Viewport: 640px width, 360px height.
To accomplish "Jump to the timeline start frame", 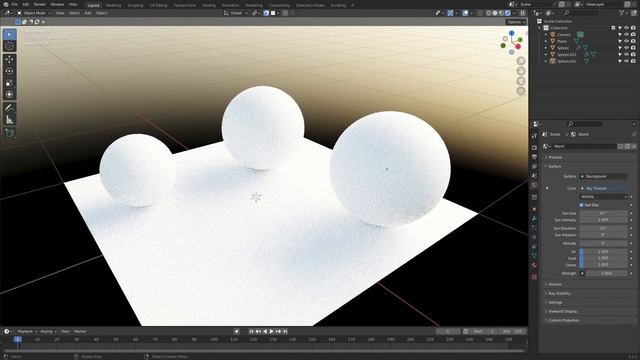I will click(251, 331).
